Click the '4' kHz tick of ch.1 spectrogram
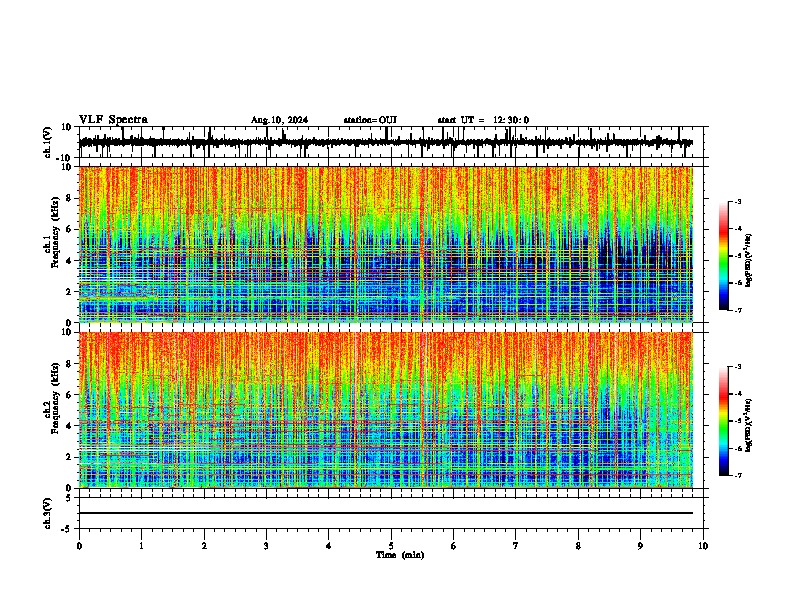 point(70,261)
